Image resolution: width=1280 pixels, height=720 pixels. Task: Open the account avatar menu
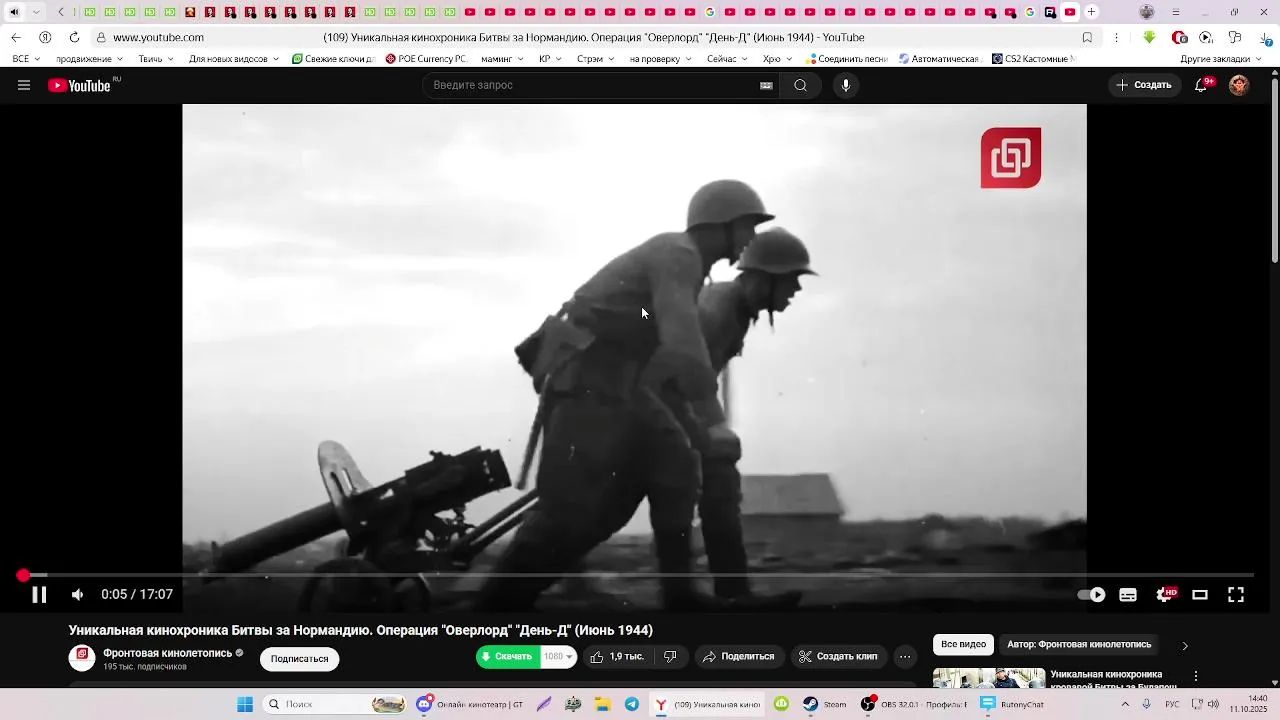tap(1239, 85)
